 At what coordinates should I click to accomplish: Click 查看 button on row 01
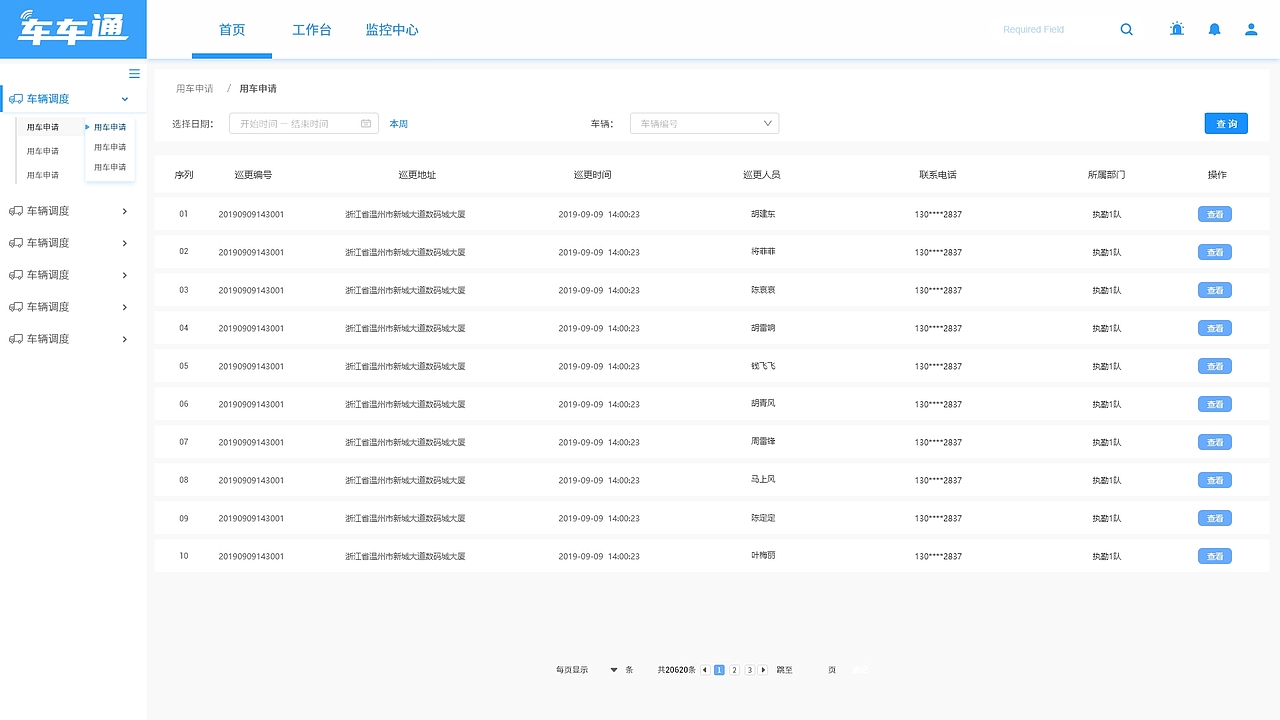pyautogui.click(x=1214, y=213)
